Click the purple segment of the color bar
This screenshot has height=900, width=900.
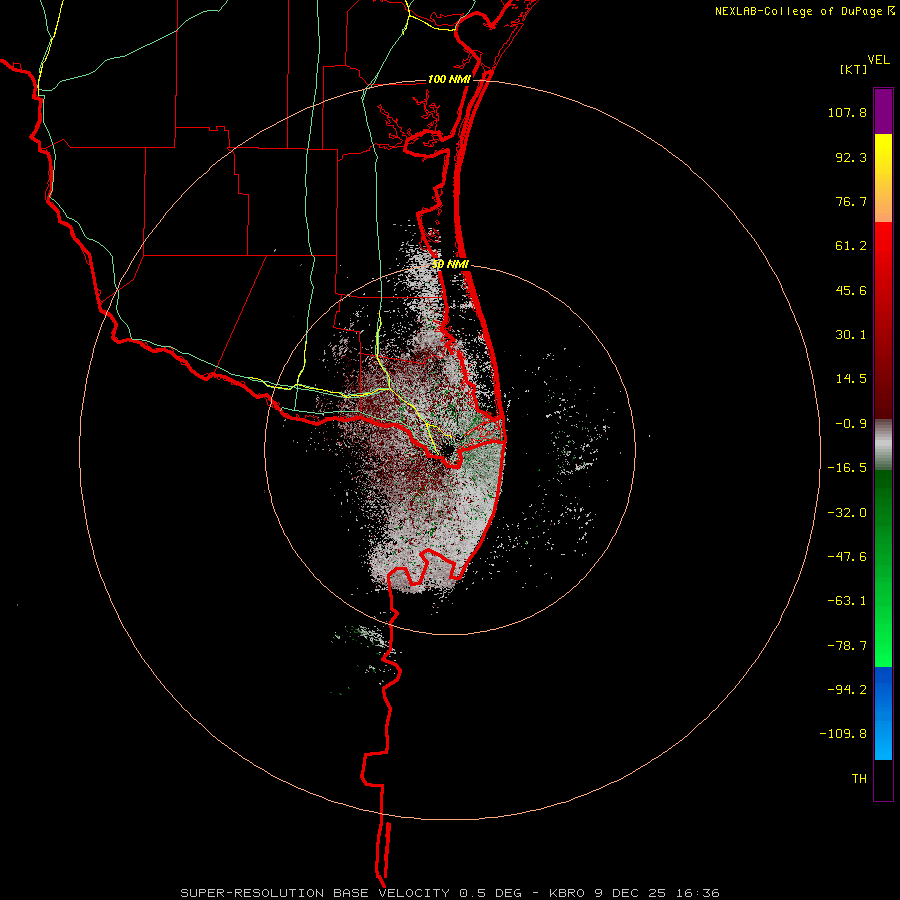883,111
